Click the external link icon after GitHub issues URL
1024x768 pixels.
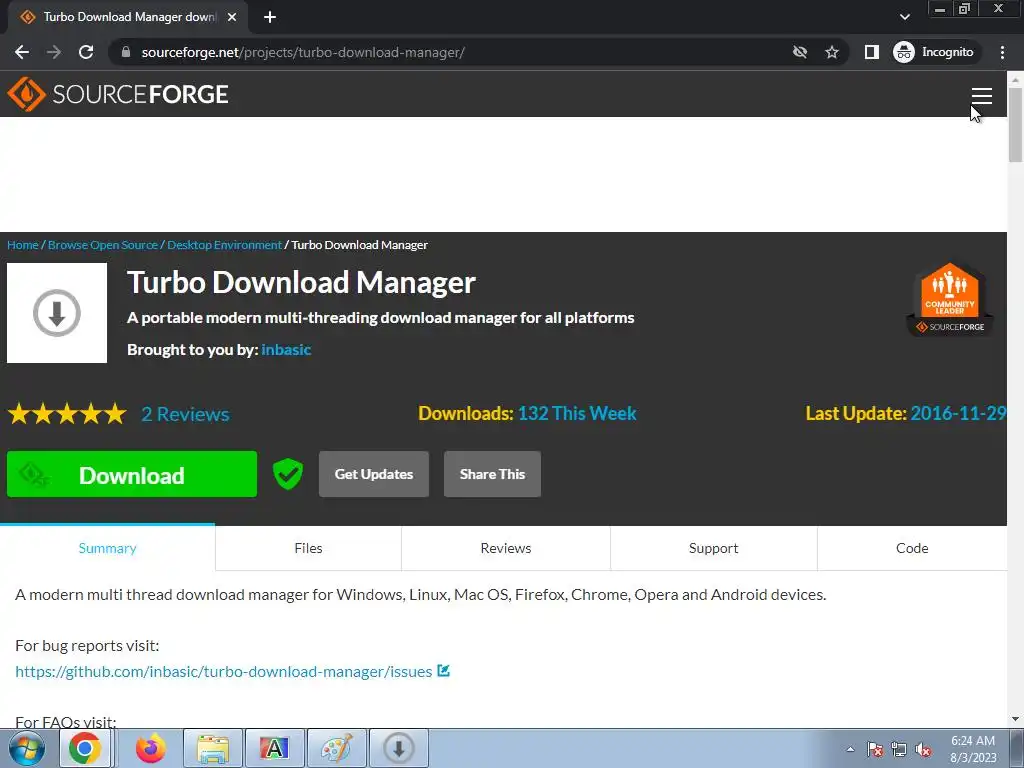tap(443, 671)
